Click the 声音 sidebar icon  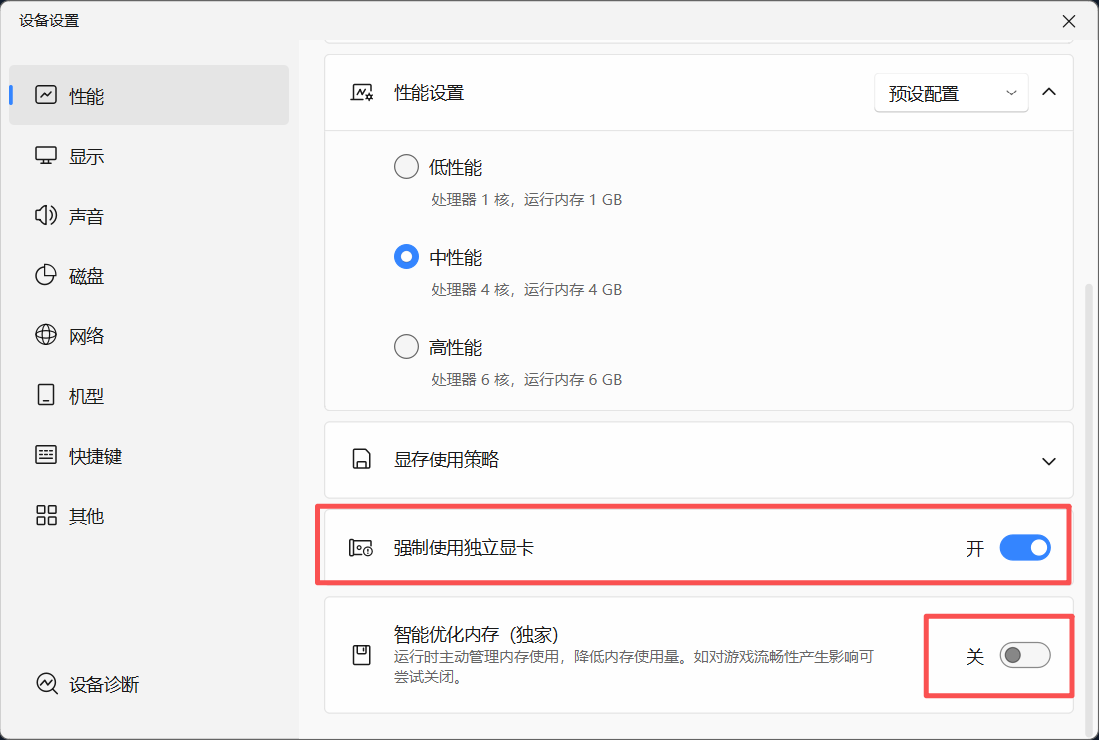45,215
